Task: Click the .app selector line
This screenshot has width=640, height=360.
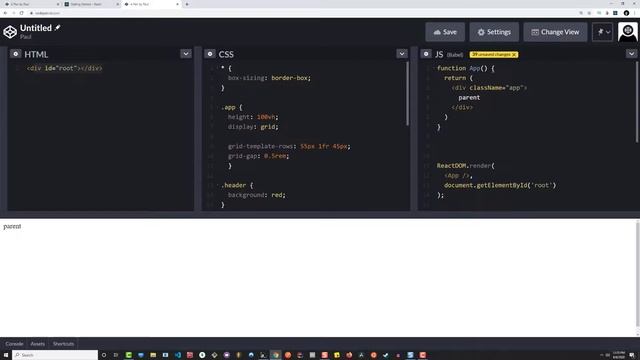Action: coord(231,107)
